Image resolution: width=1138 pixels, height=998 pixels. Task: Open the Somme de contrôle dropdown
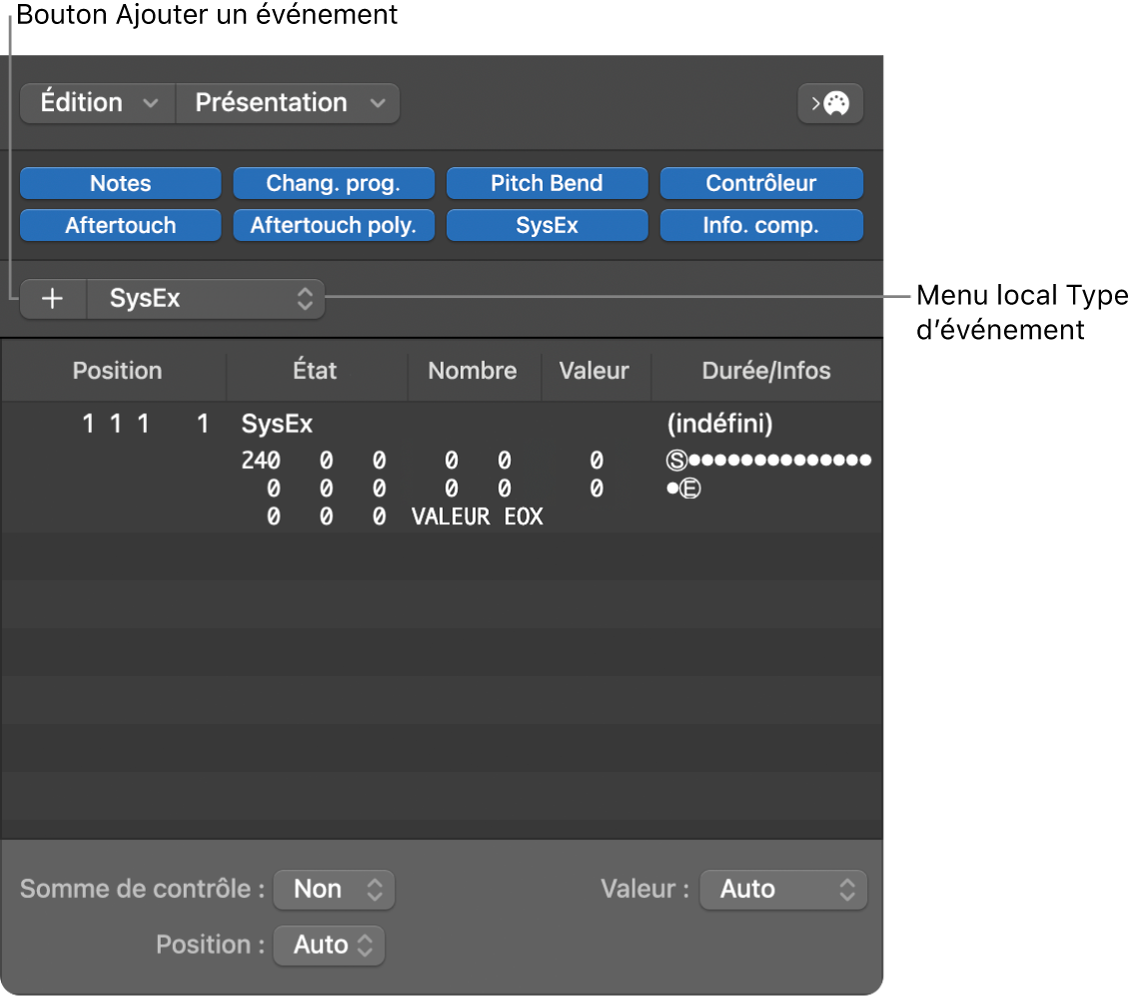pyautogui.click(x=334, y=889)
